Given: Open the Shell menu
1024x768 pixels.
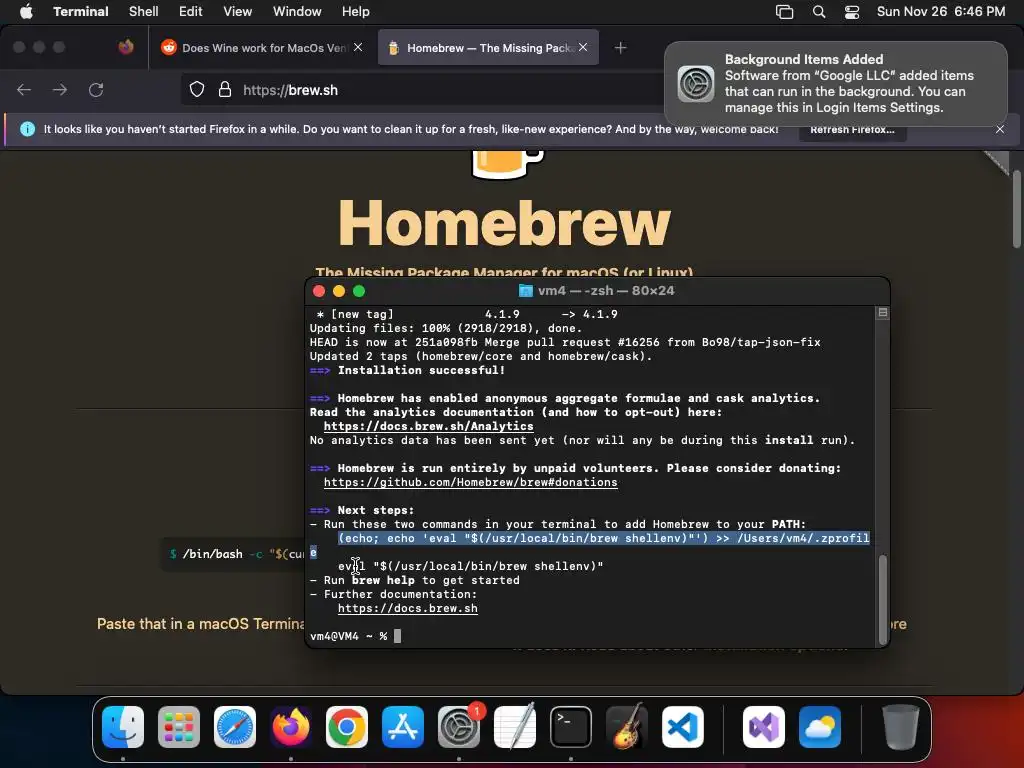Looking at the screenshot, I should (x=143, y=12).
